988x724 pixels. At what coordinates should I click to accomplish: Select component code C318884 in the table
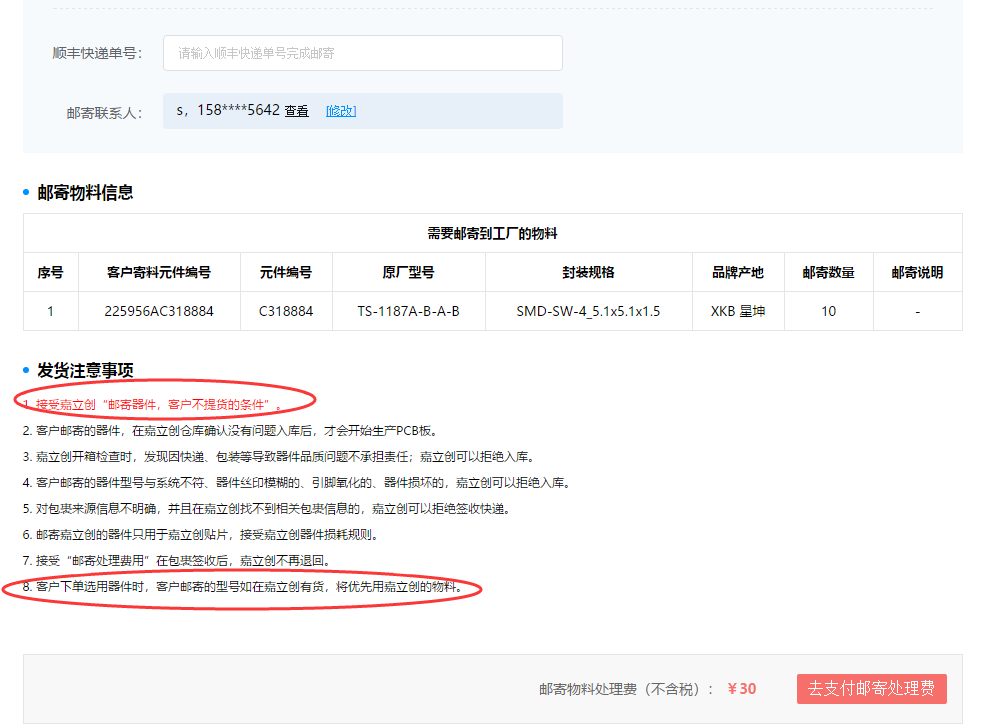[x=286, y=311]
